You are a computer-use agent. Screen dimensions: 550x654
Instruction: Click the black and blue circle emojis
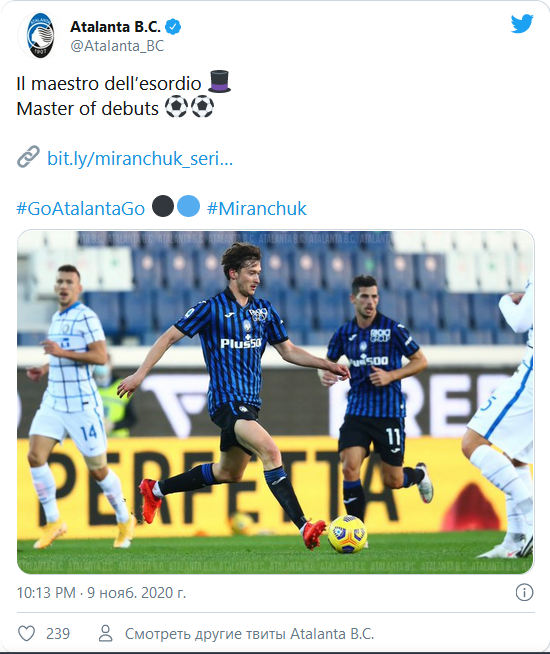176,206
